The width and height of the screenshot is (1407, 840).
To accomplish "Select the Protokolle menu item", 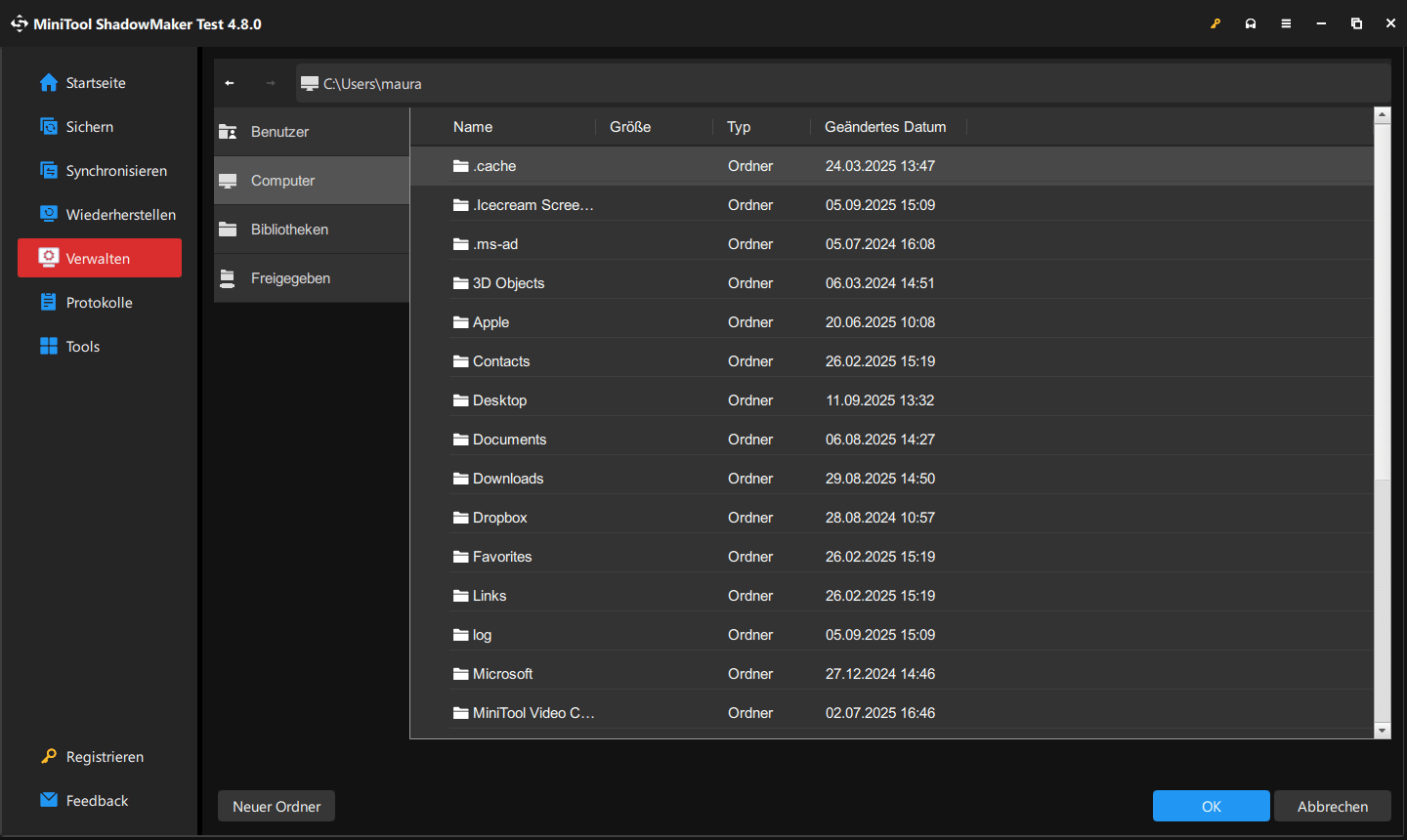I will click(x=100, y=303).
